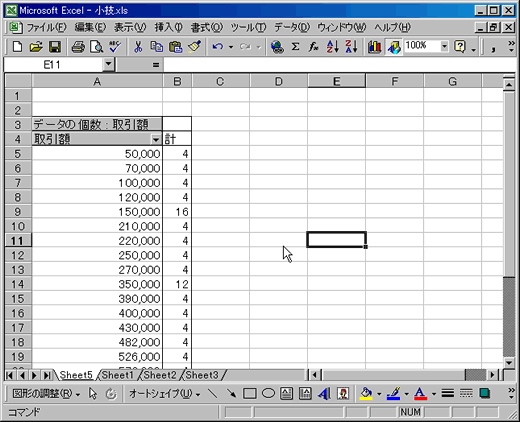Insert WordArt from the drawing toolbar

click(324, 394)
